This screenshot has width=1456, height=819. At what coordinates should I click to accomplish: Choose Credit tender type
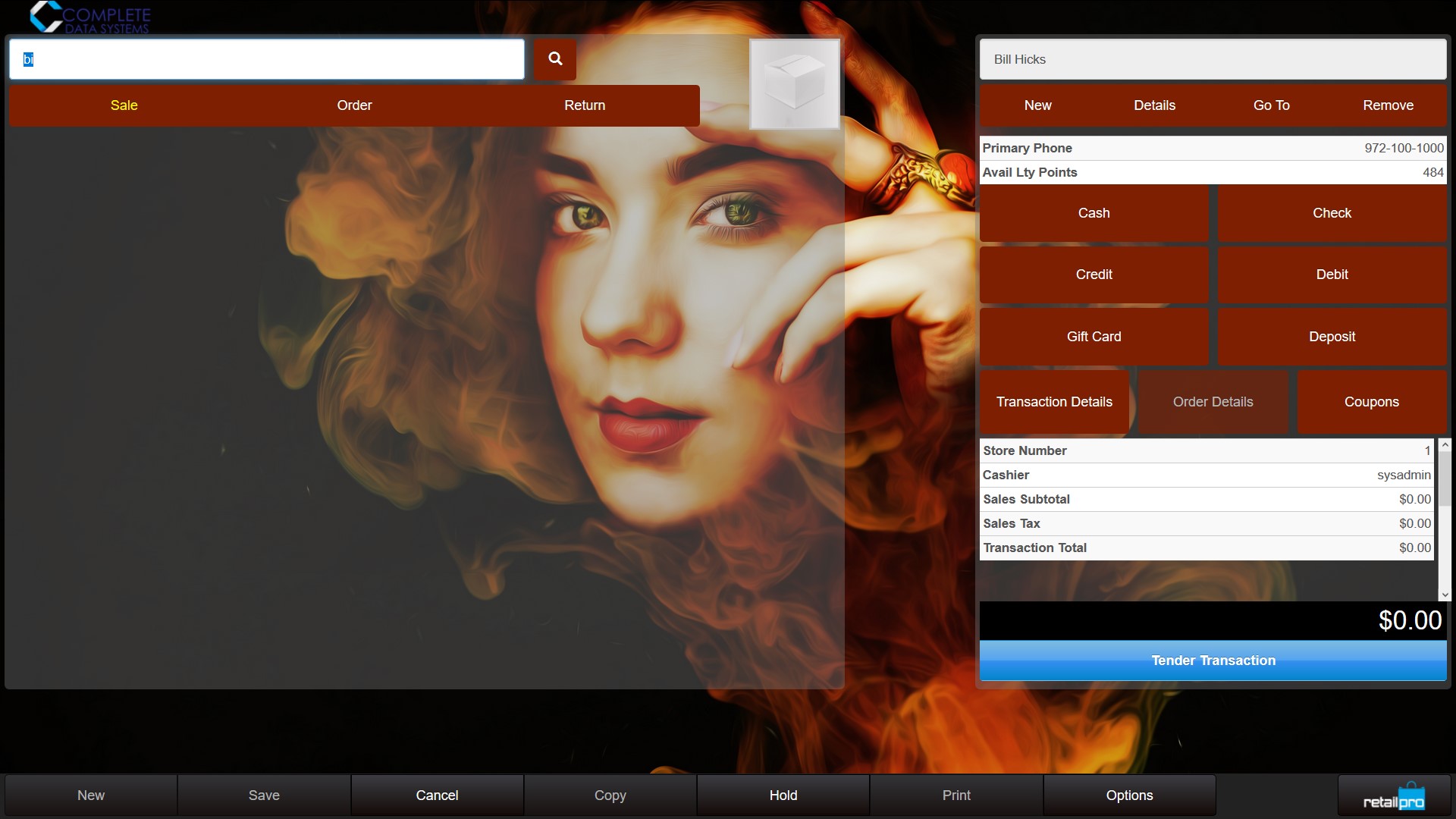click(1094, 275)
